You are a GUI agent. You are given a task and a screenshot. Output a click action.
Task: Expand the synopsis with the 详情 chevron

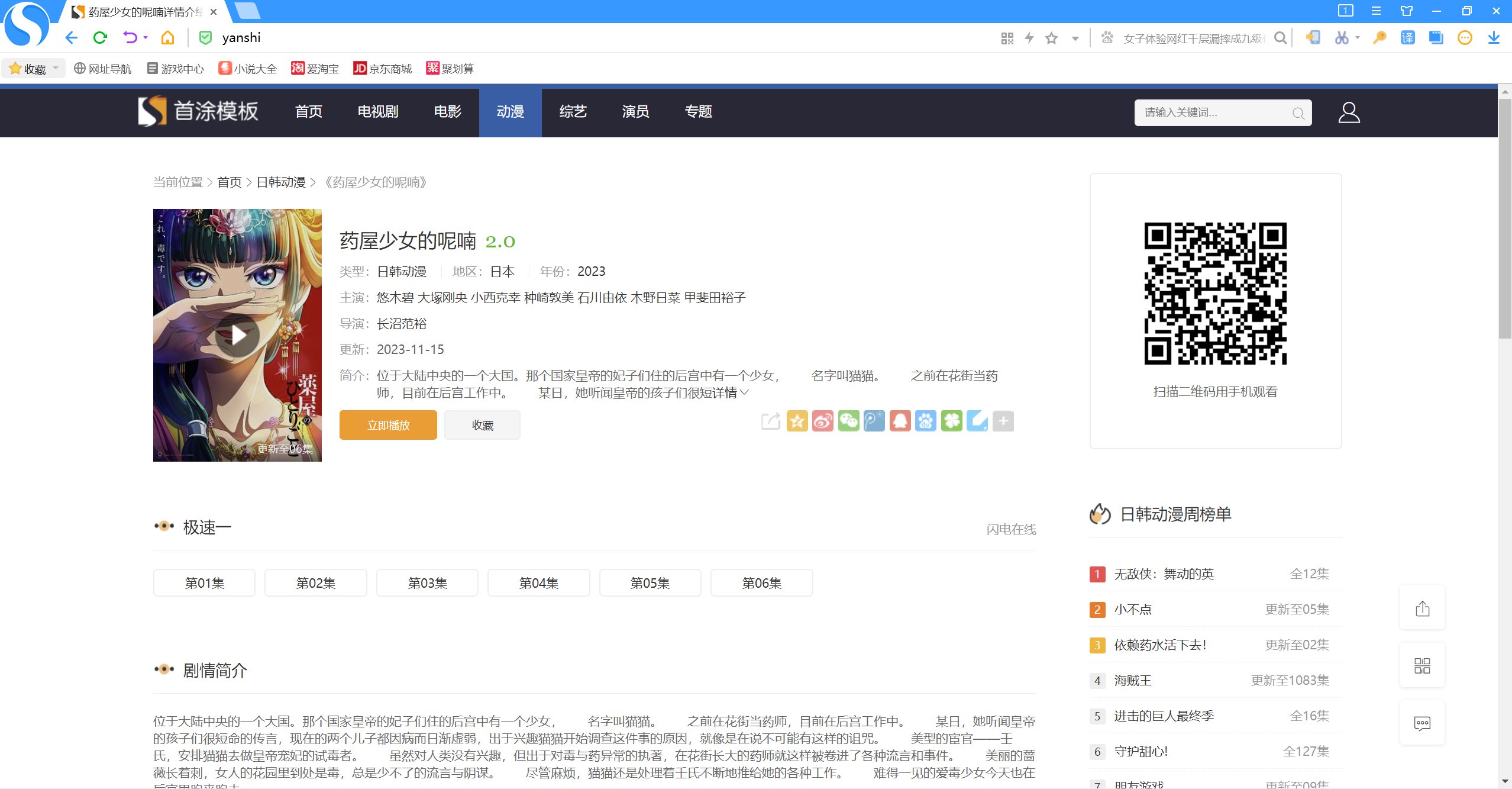pos(744,392)
